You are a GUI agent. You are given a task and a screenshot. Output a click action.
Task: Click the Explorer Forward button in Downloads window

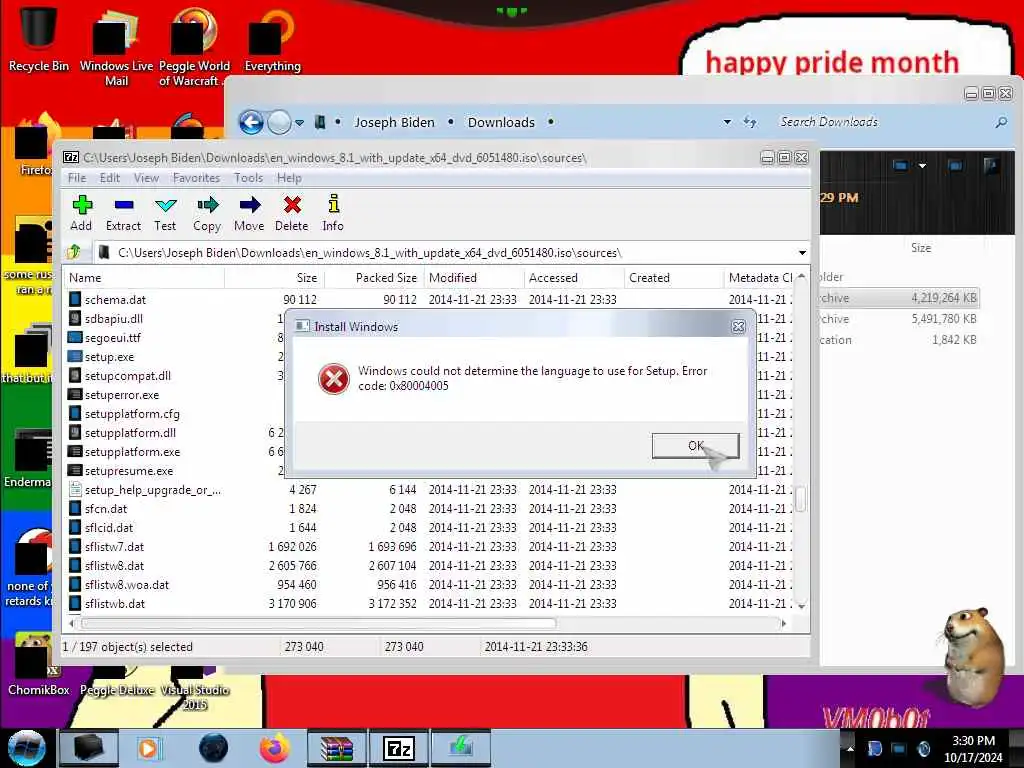tap(280, 122)
